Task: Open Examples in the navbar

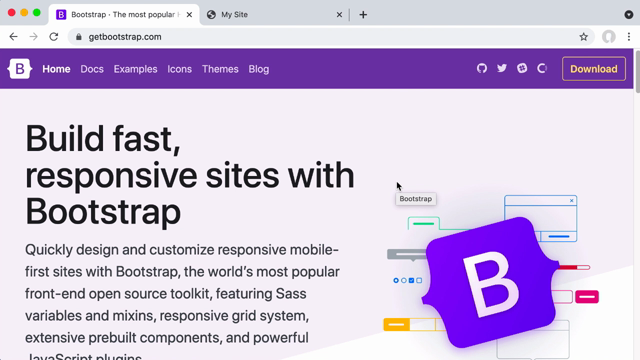Action: pyautogui.click(x=136, y=69)
